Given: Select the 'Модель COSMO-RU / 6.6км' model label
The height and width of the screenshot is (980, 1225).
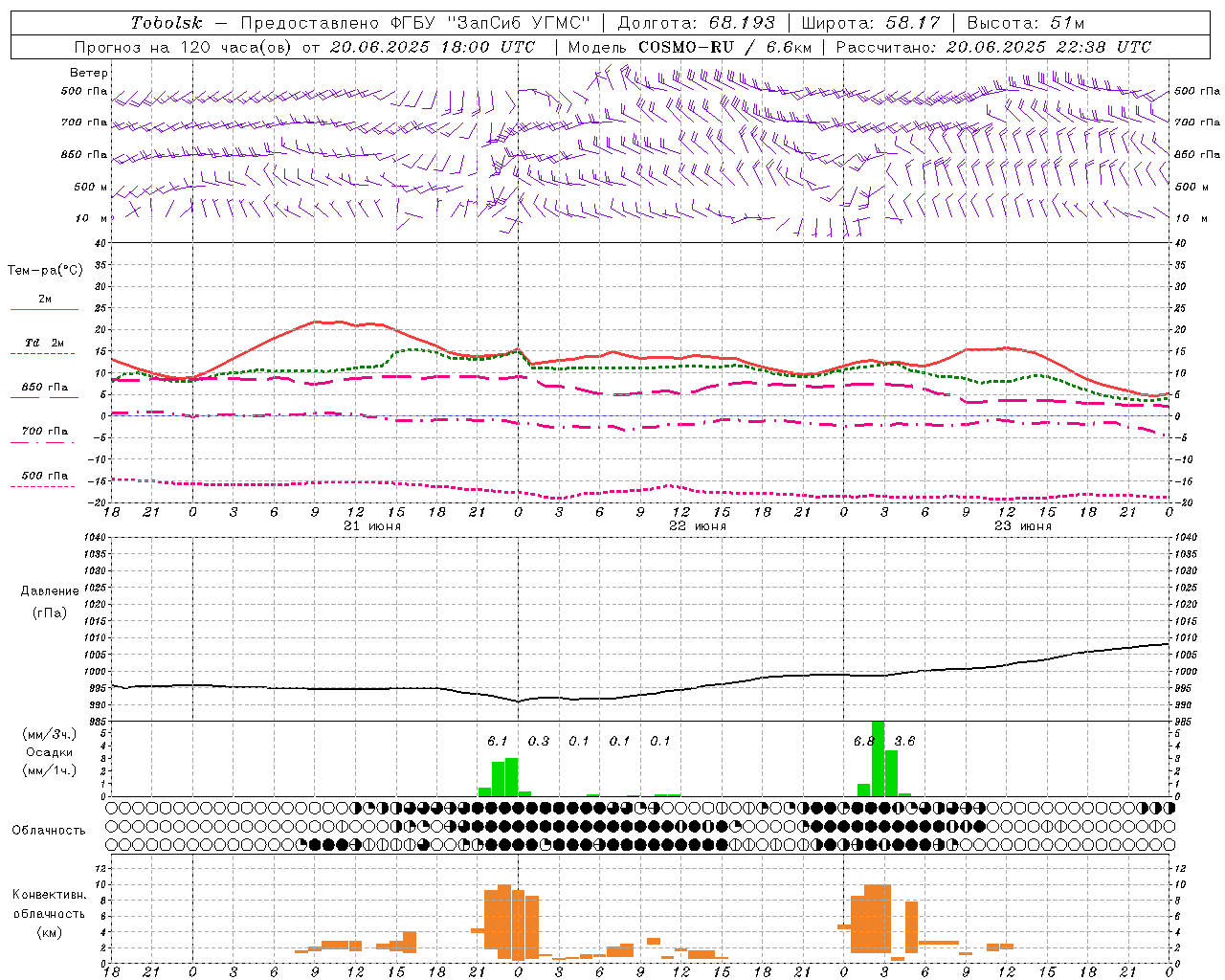Looking at the screenshot, I should click(690, 47).
